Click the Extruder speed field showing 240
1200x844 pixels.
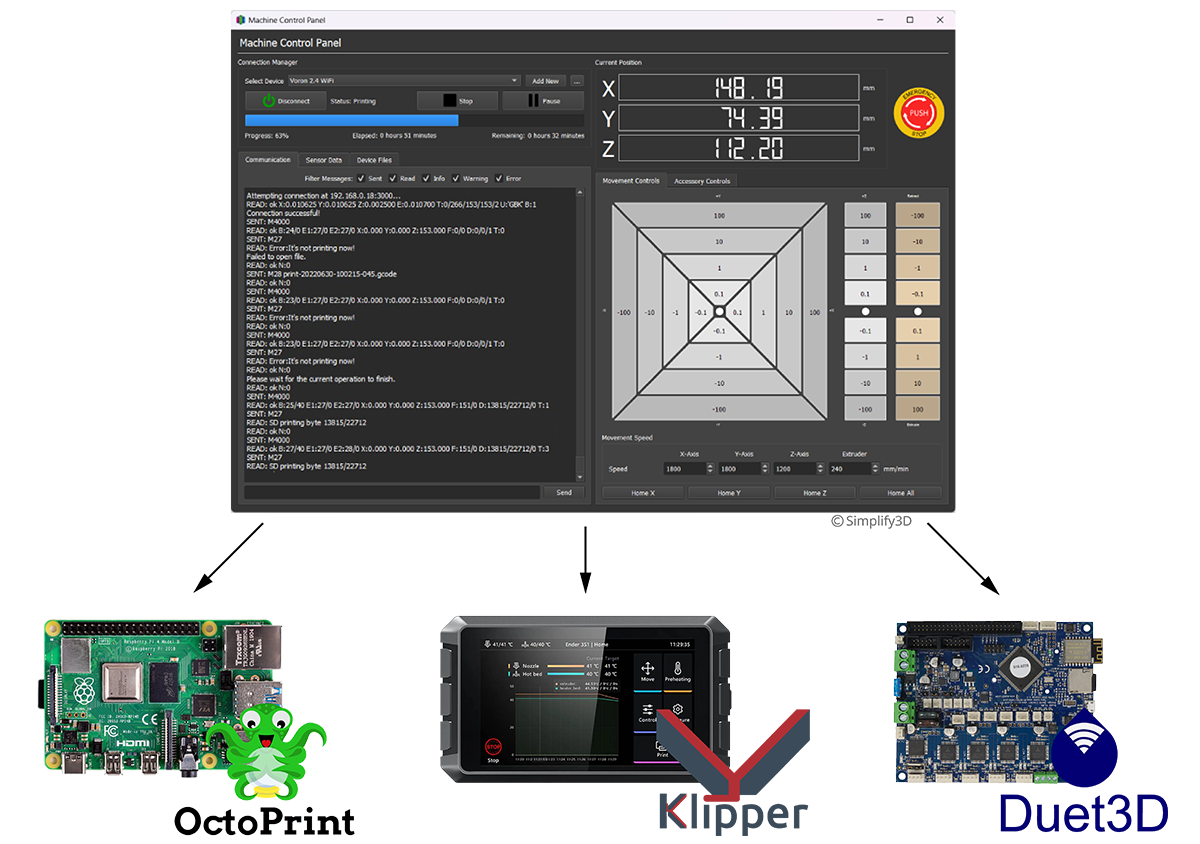click(848, 469)
